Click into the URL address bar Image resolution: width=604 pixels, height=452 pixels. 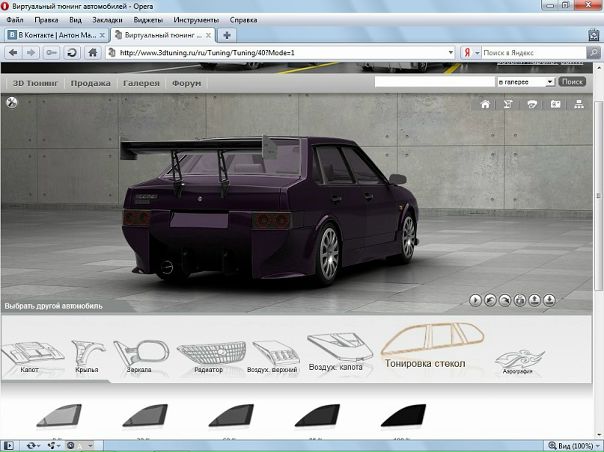tap(280, 52)
